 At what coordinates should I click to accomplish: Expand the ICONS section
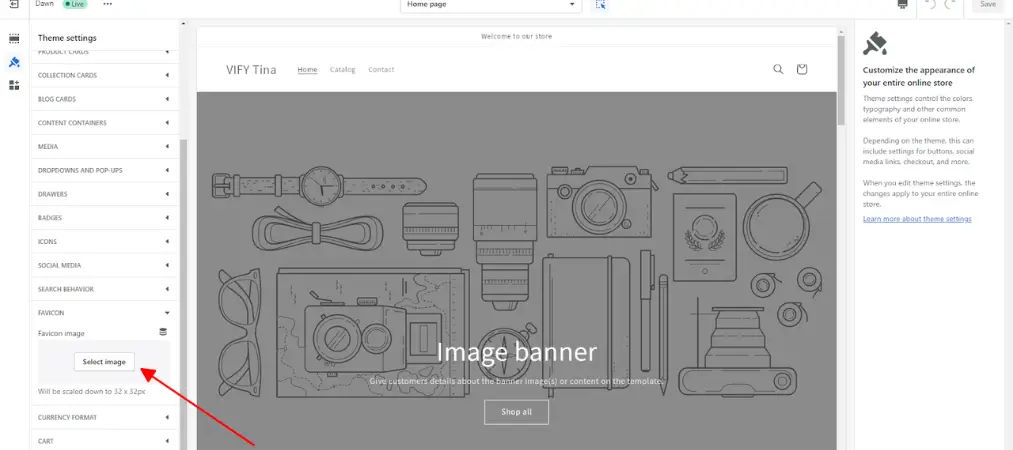click(x=103, y=241)
